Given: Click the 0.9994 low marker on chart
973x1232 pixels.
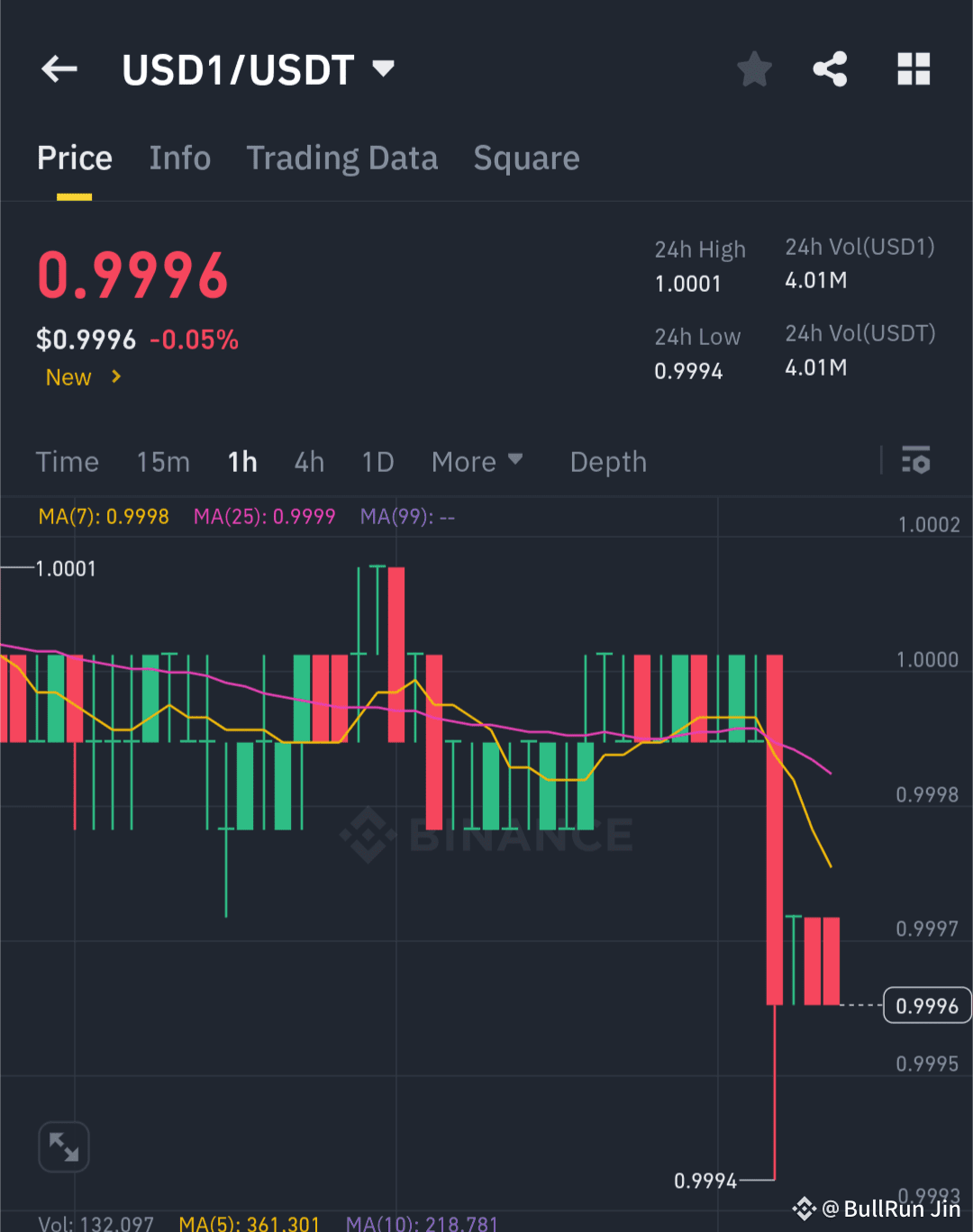Looking at the screenshot, I should pos(705,1181).
